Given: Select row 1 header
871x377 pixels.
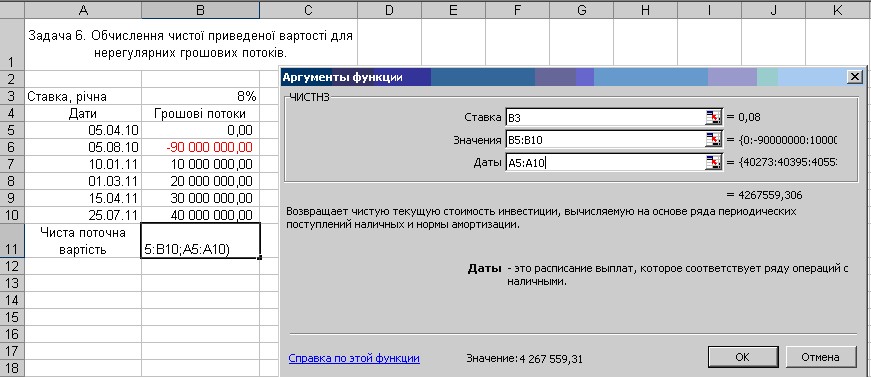Looking at the screenshot, I should point(12,44).
